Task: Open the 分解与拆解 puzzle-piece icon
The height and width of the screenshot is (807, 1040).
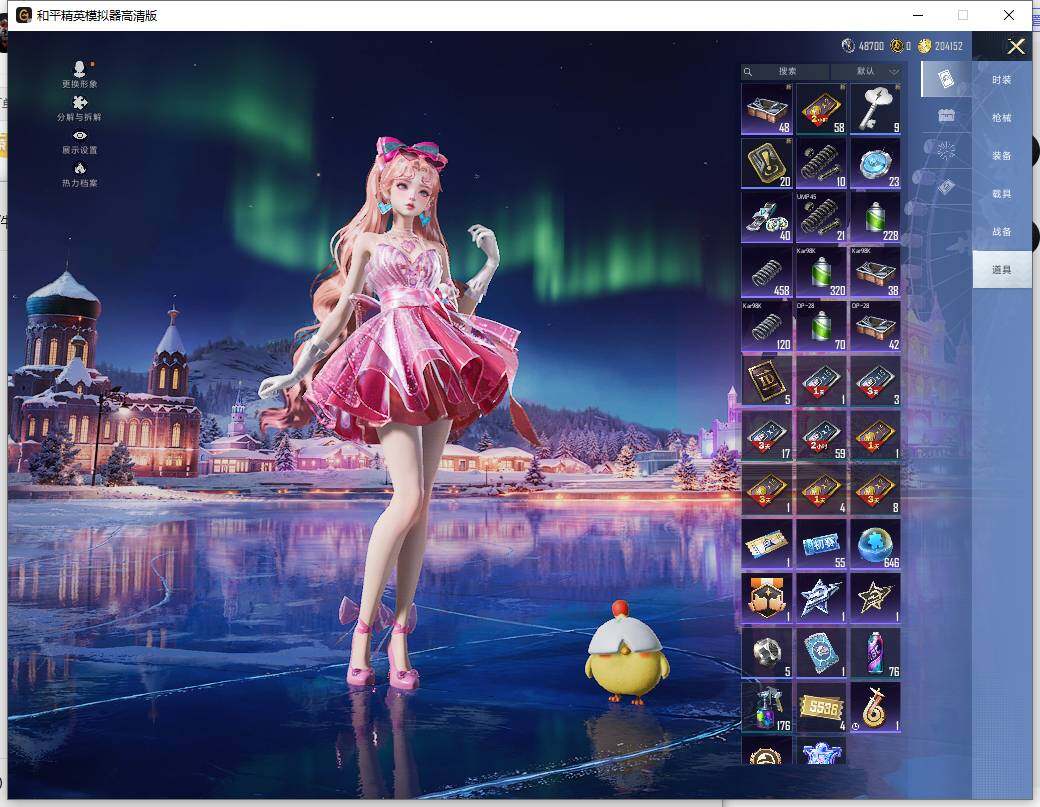Action: tap(80, 108)
